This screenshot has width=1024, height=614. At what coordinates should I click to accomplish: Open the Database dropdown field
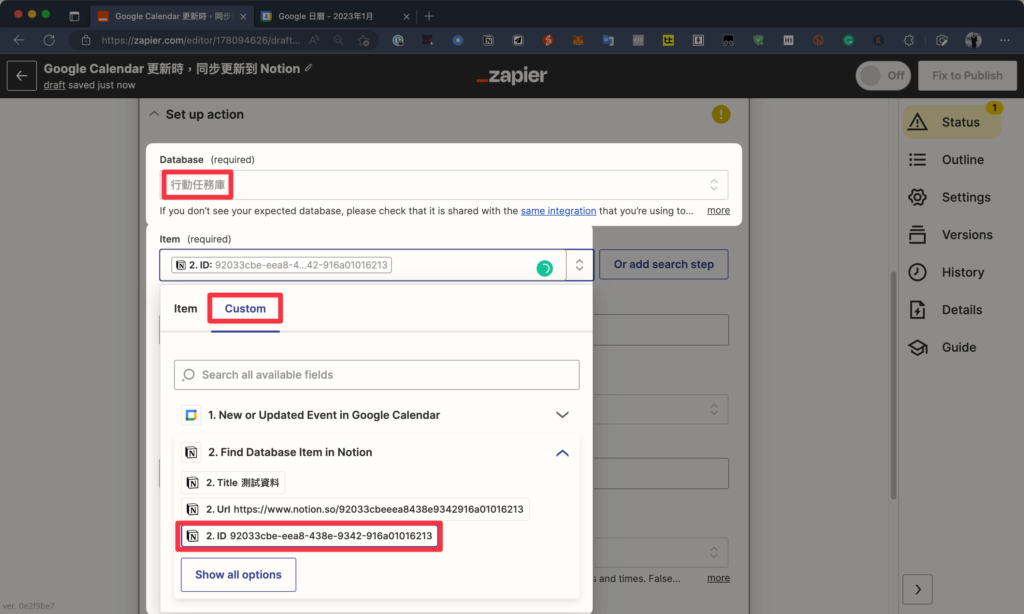(444, 185)
